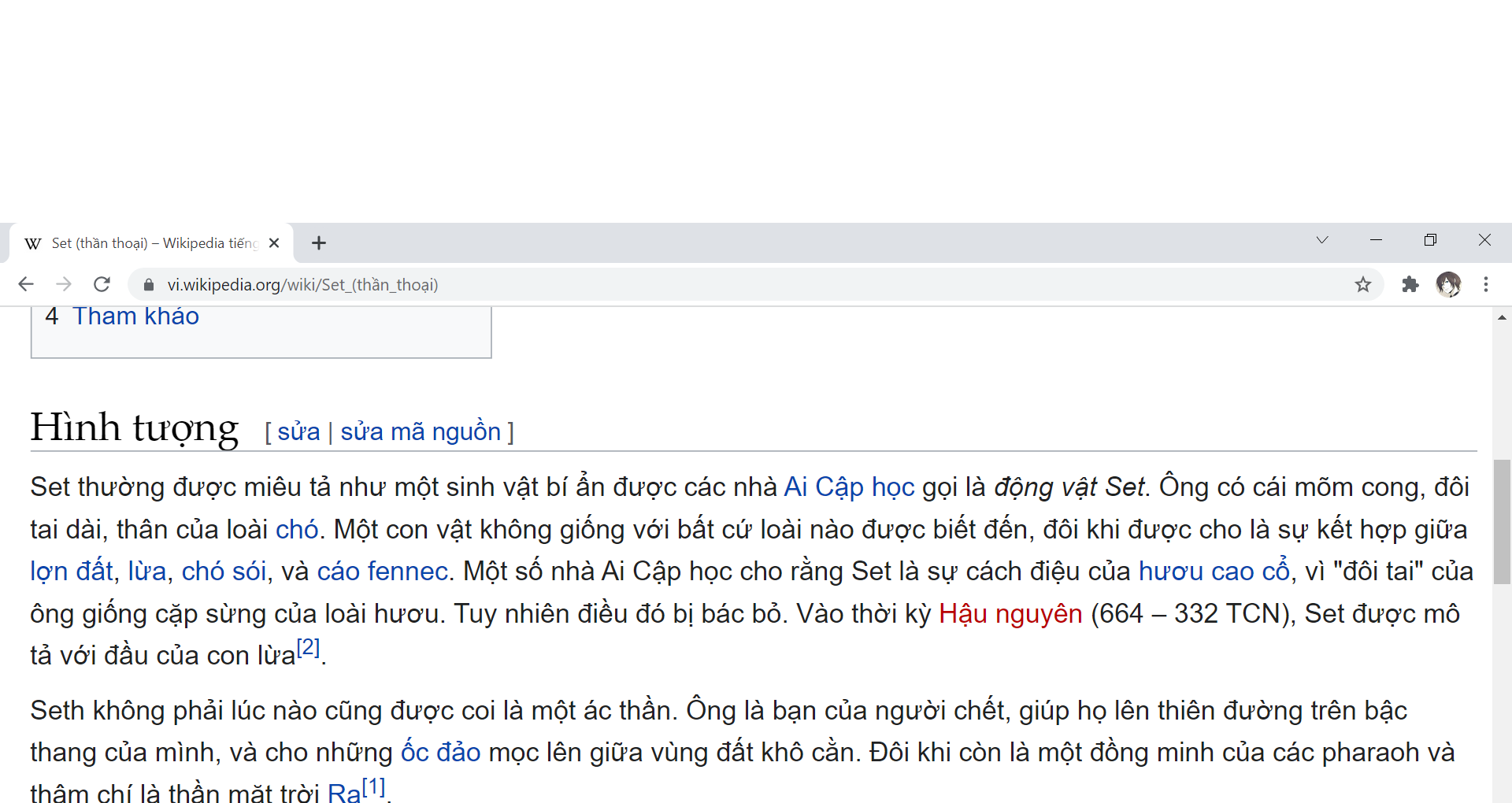1512x803 pixels.
Task: Click the scrollbar up arrow
Action: pos(1502,317)
